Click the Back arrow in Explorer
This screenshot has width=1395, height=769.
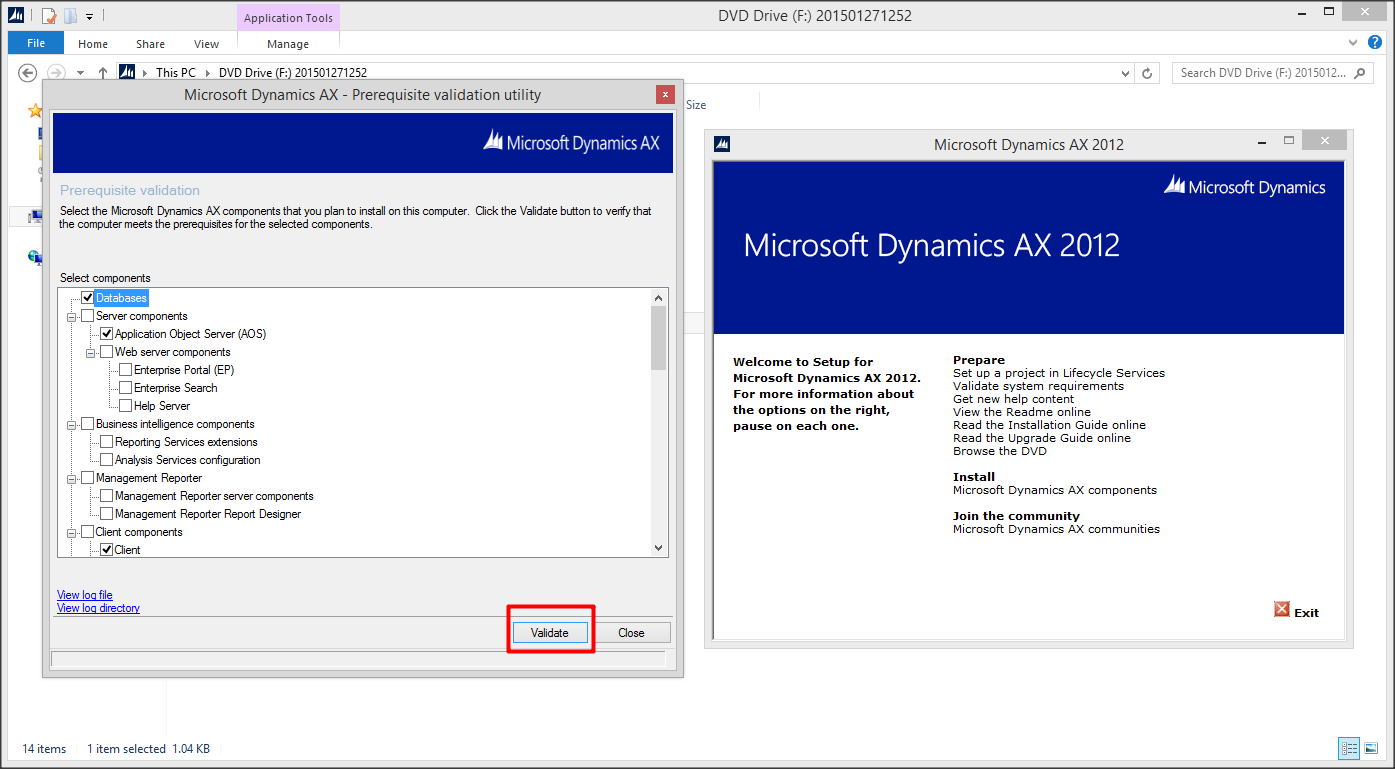click(x=28, y=73)
